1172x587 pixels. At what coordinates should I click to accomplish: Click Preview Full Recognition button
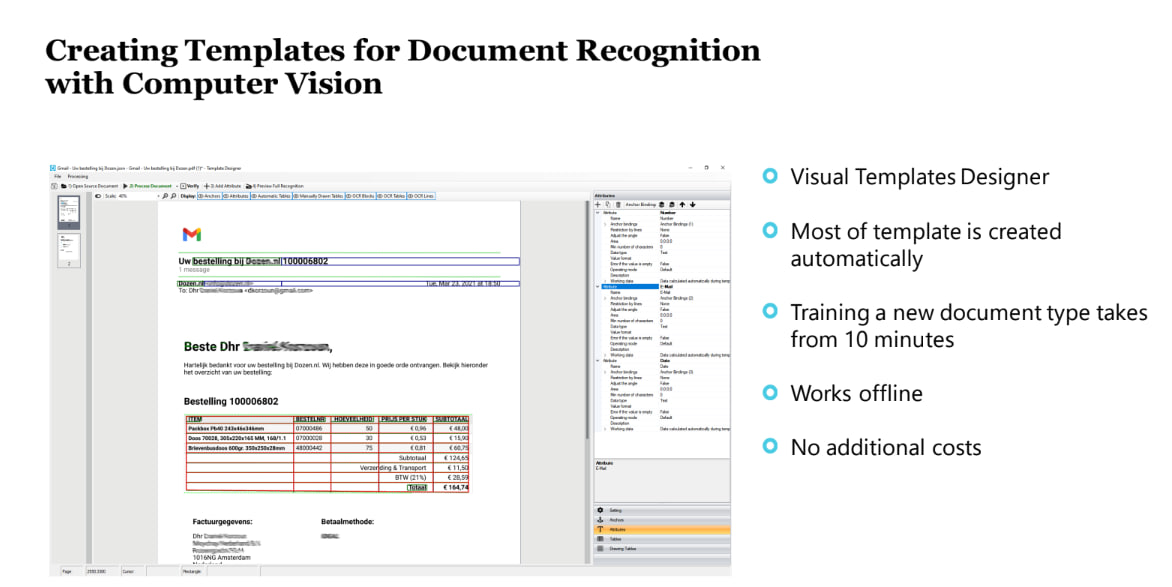click(274, 186)
